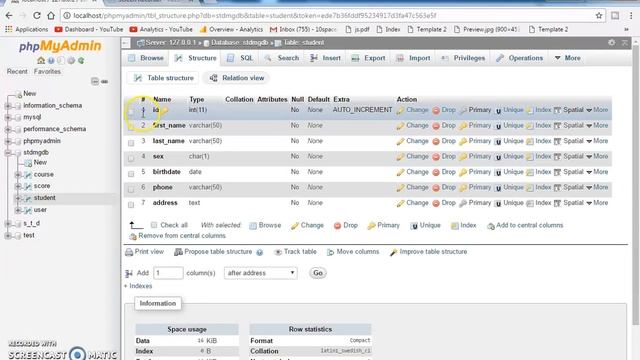
Task: Click the phpMyAdmin home icon
Action: coord(41,60)
